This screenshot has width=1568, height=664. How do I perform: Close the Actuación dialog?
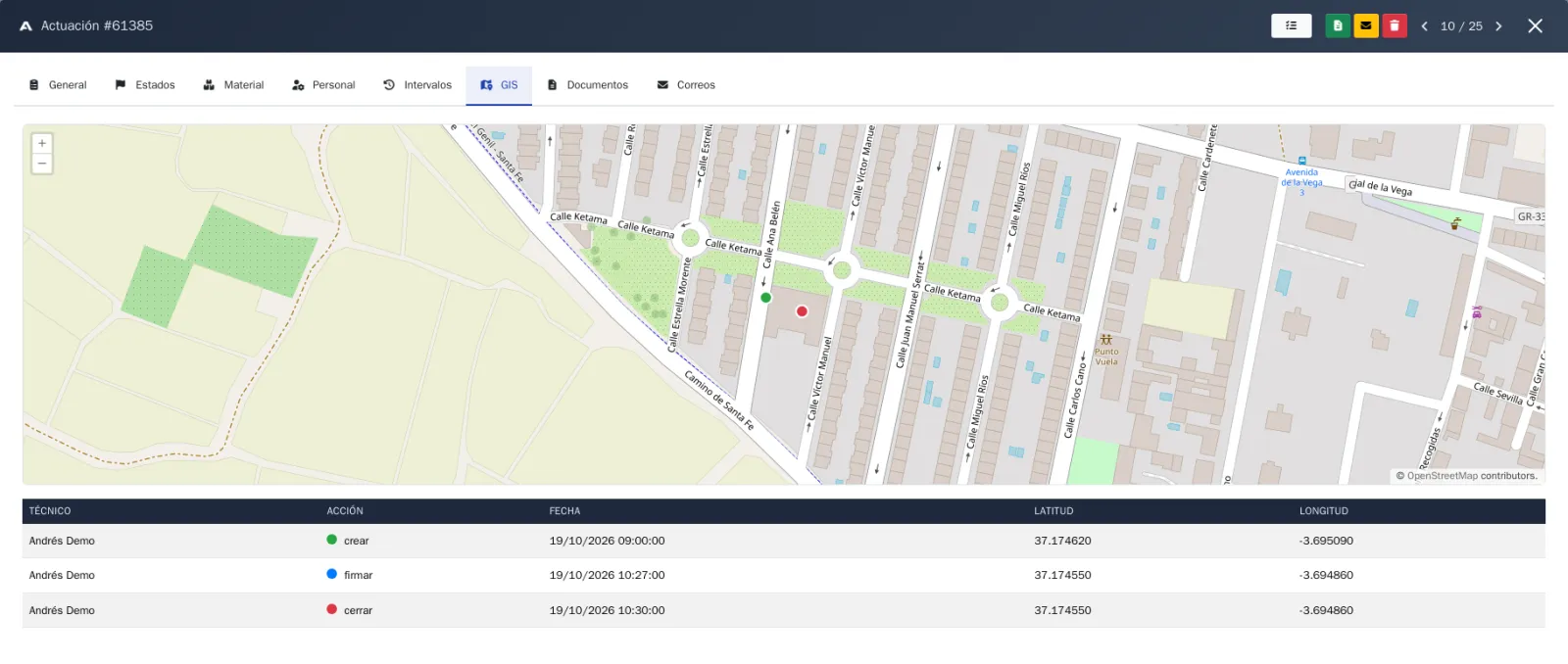(x=1536, y=26)
